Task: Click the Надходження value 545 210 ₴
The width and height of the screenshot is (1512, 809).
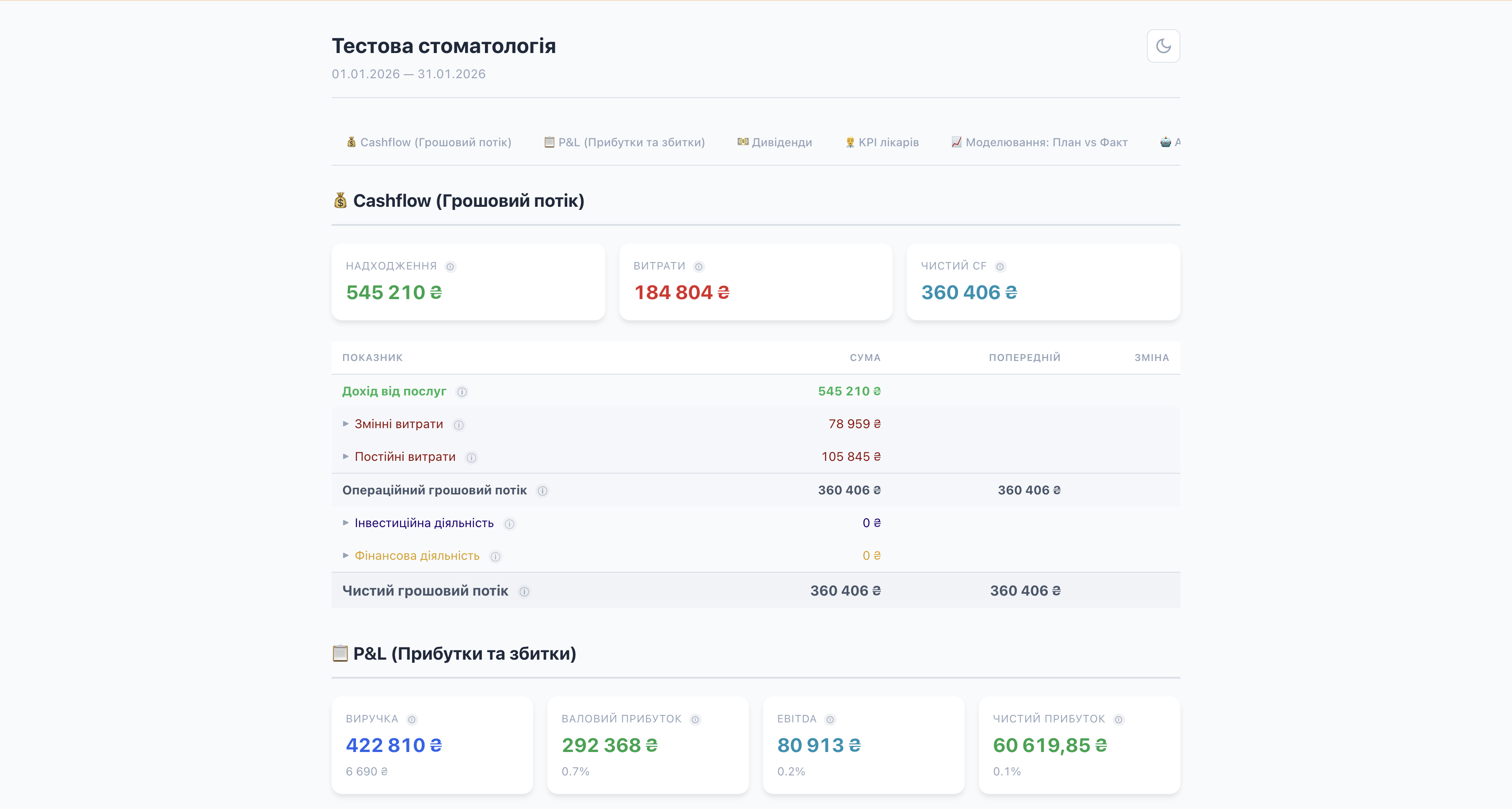Action: coord(394,292)
